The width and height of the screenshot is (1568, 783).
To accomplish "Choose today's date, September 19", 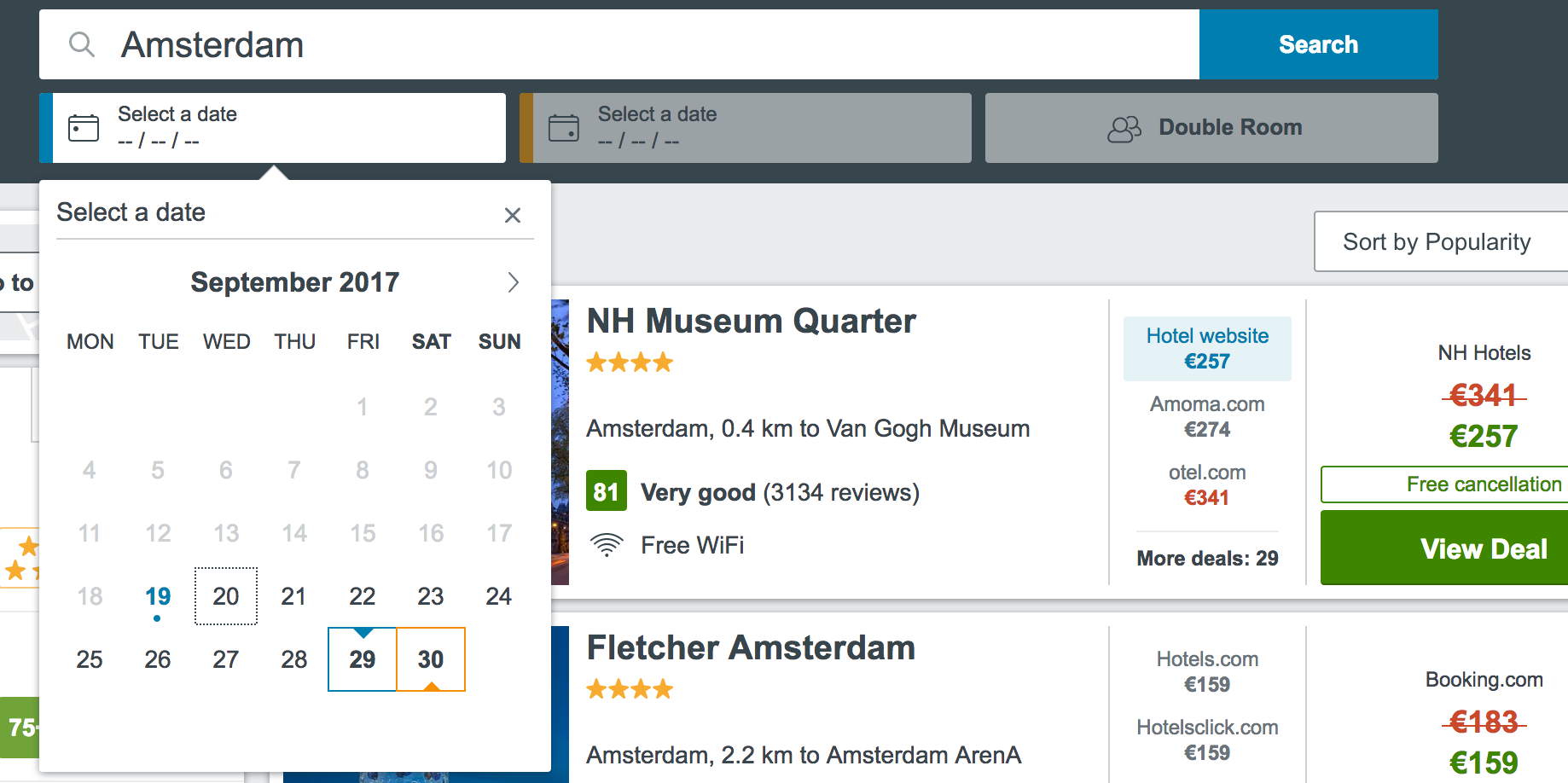I will tap(158, 596).
